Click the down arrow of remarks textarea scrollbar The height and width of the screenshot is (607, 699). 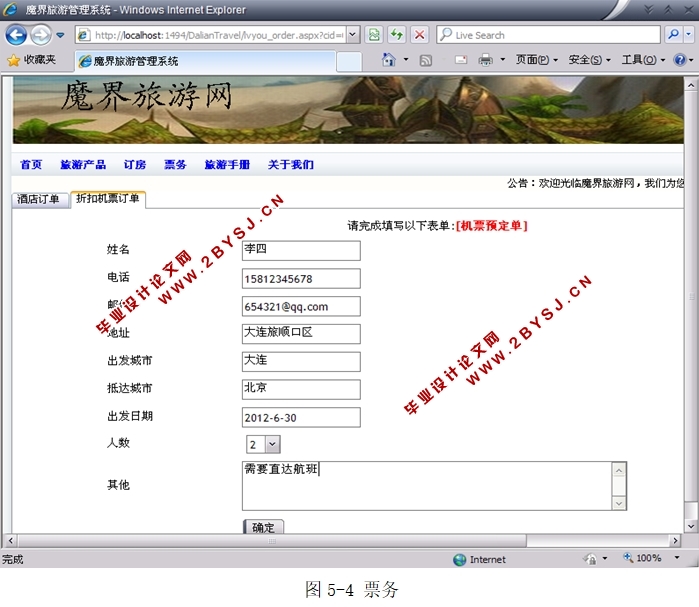pyautogui.click(x=619, y=503)
